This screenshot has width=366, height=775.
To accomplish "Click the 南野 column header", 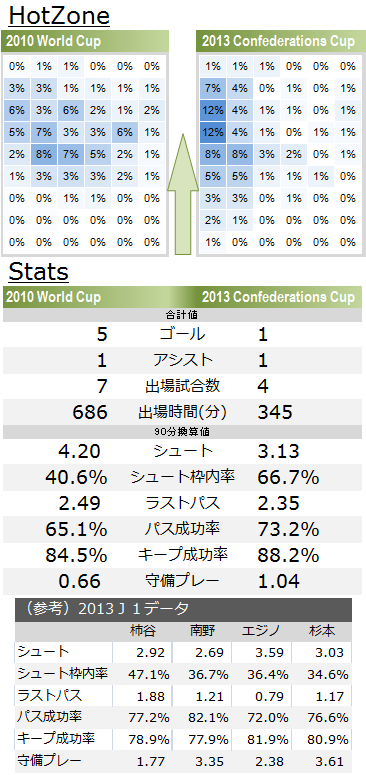I will pos(202,631).
